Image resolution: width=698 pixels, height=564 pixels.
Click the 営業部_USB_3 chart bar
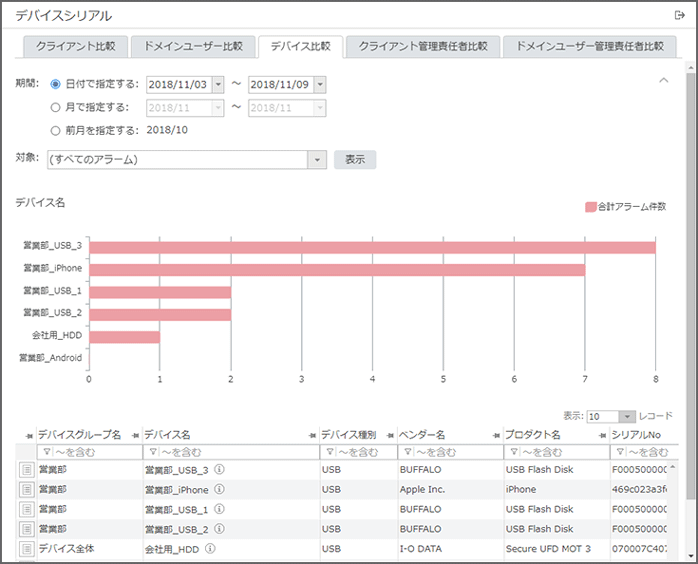click(x=372, y=248)
